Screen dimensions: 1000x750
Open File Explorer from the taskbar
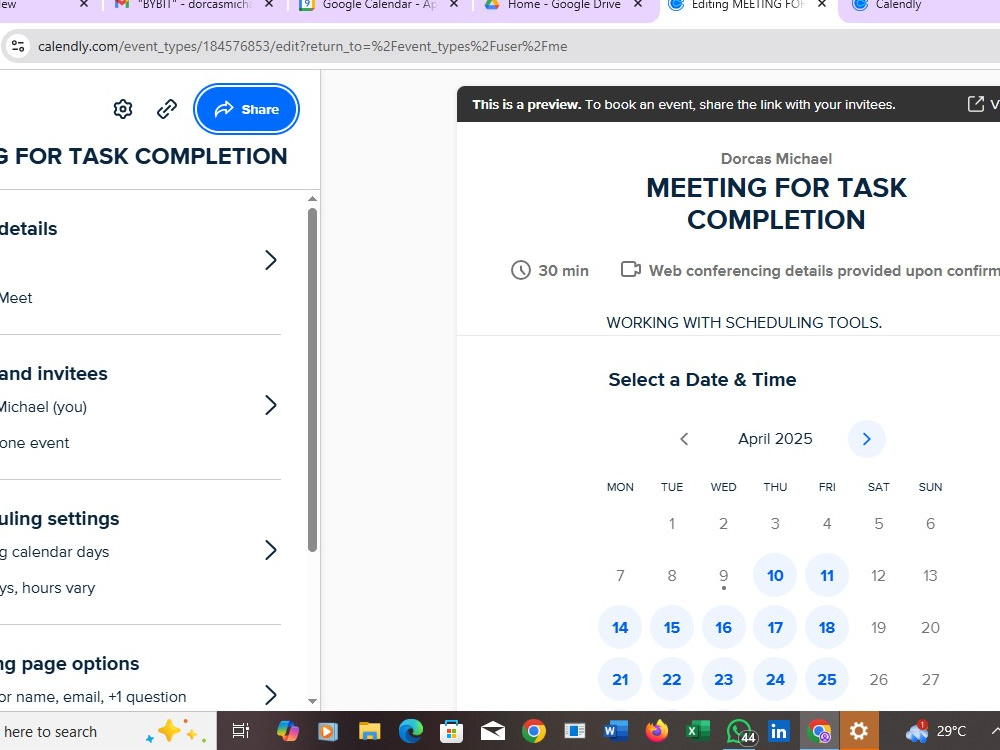click(369, 731)
